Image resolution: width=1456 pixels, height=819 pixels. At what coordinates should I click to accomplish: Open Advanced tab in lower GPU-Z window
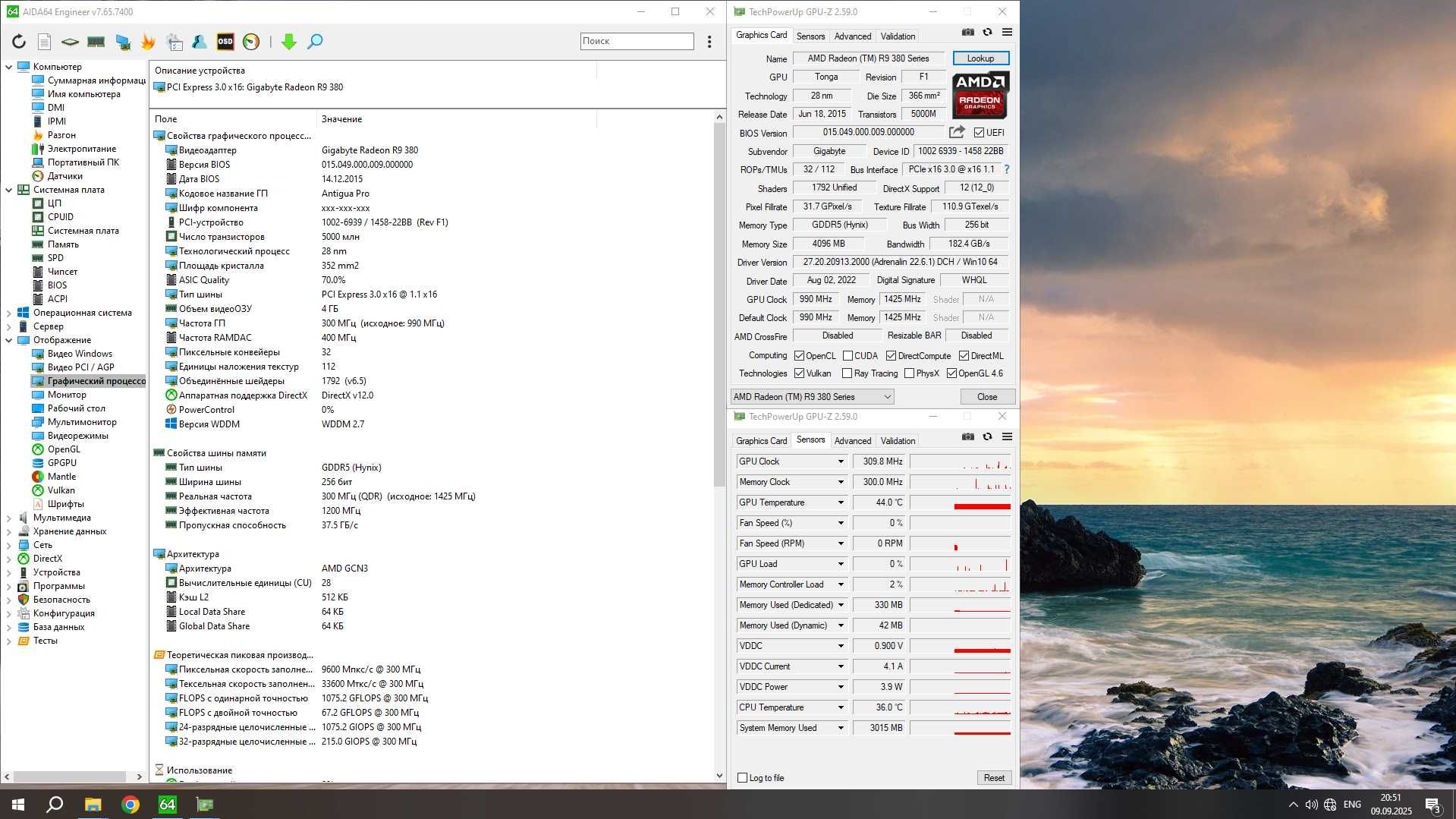(852, 441)
